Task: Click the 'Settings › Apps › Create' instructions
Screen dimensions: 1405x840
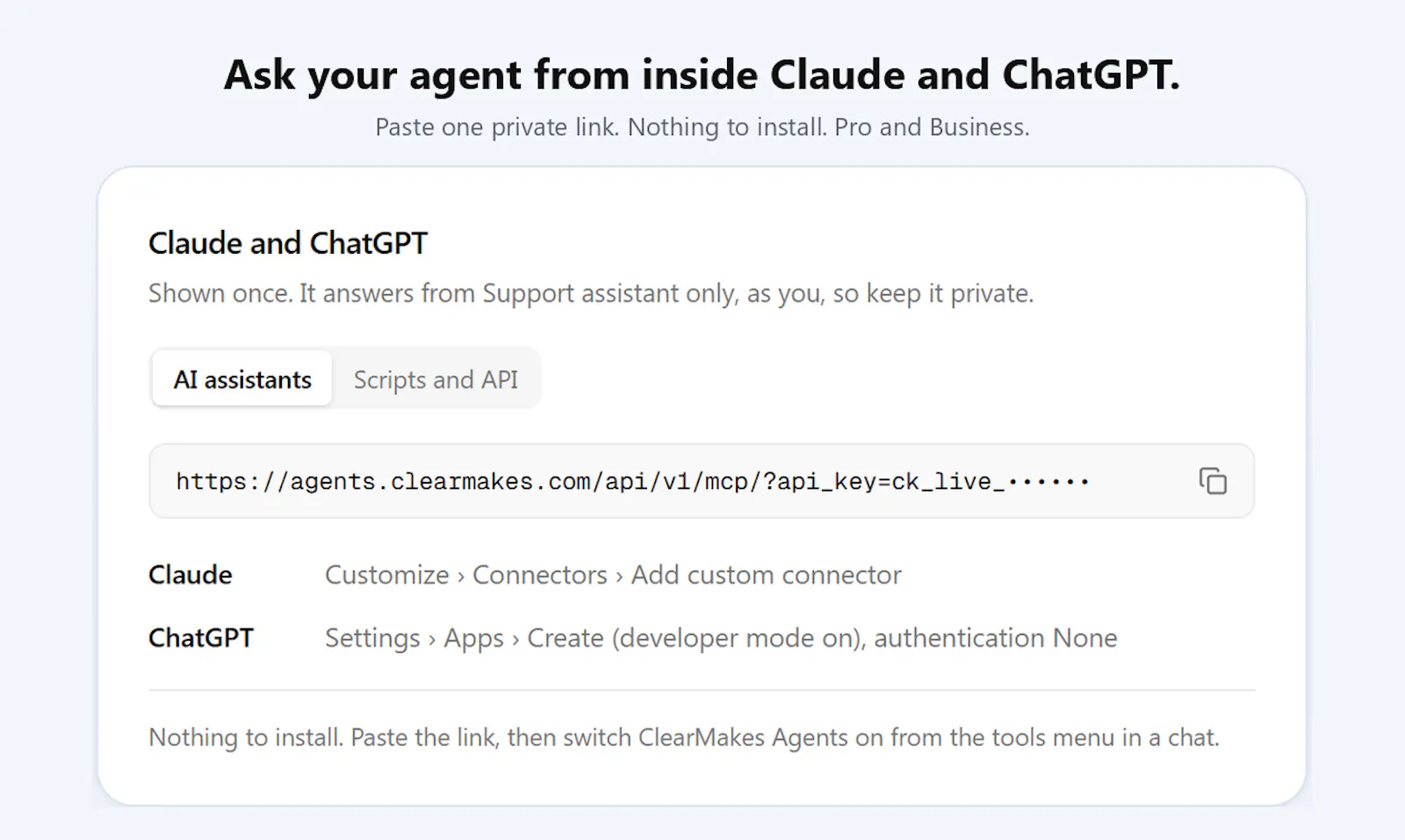Action: [x=721, y=638]
